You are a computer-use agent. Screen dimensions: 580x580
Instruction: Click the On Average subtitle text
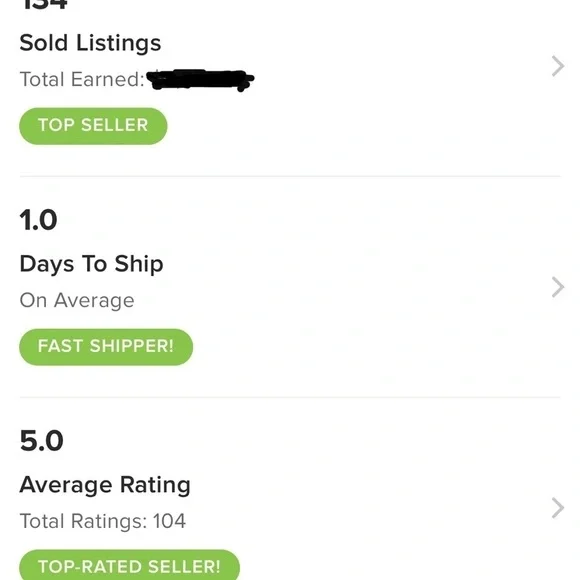coord(77,300)
